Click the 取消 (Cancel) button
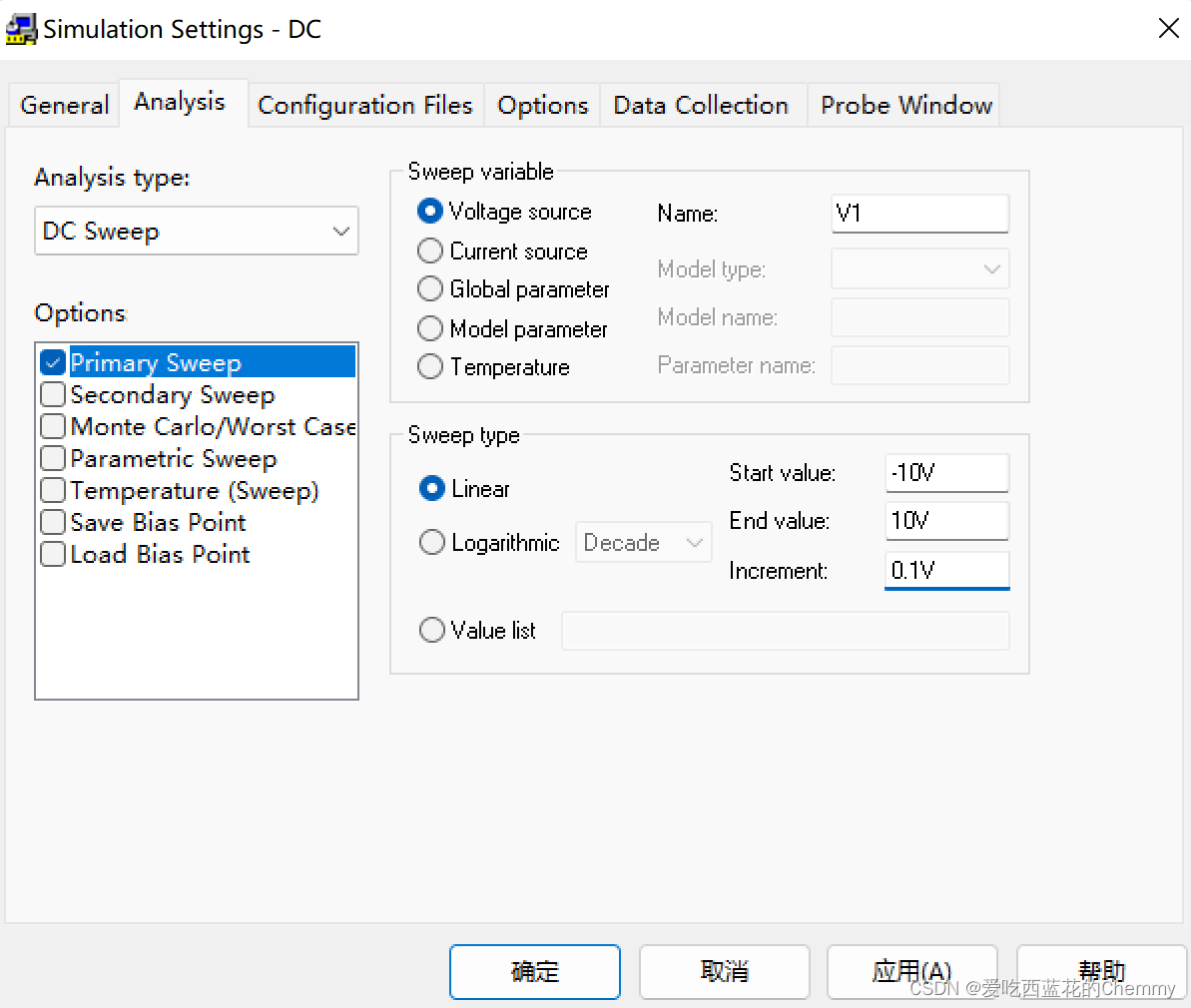The image size is (1191, 1008). 724,971
